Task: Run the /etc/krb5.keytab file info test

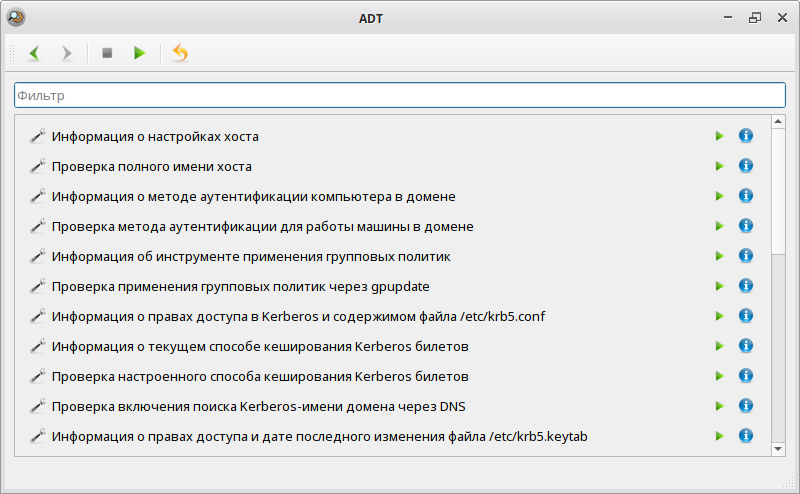Action: pos(719,436)
